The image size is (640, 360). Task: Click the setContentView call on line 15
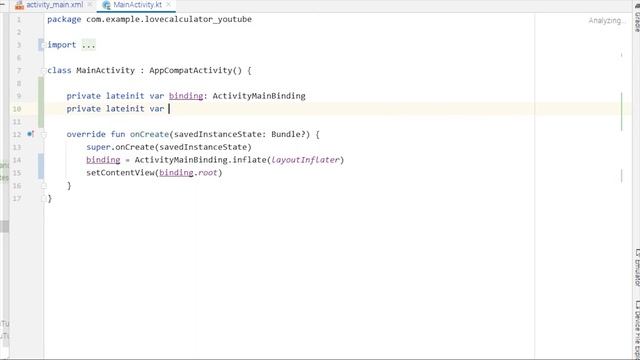[120, 173]
